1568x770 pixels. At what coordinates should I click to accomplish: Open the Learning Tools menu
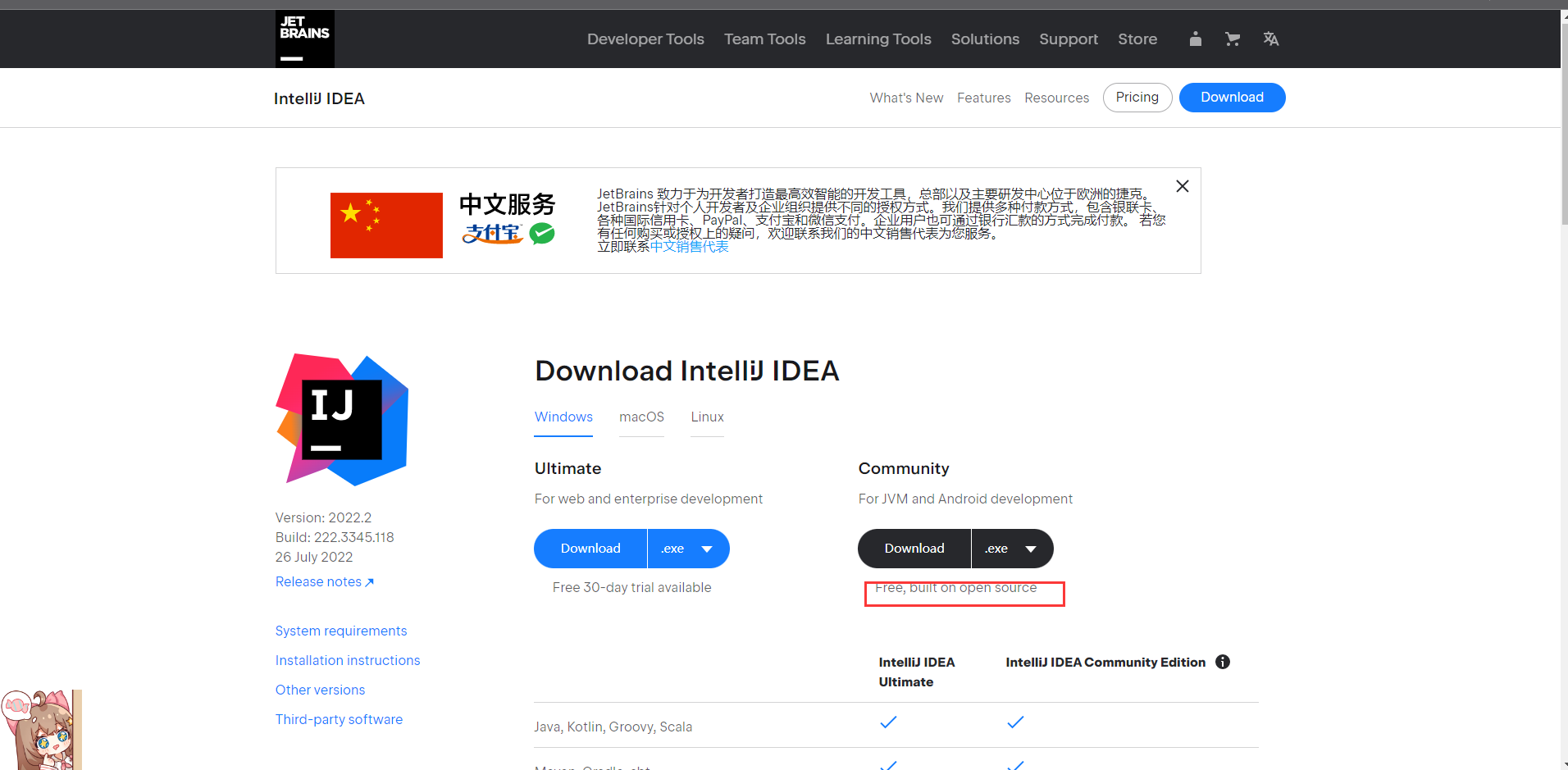pyautogui.click(x=878, y=39)
